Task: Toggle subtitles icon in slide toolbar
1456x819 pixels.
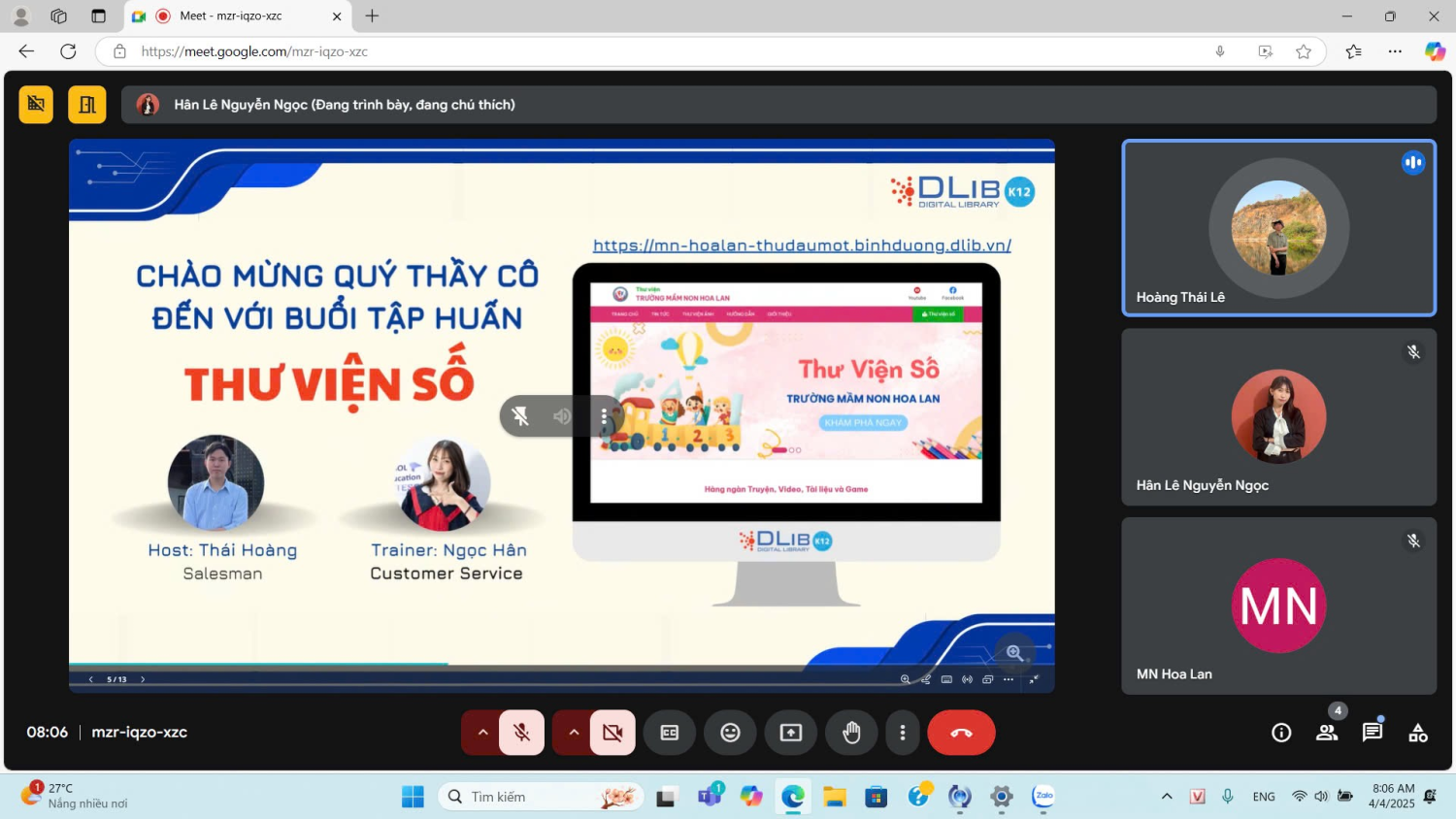Action: [x=946, y=679]
